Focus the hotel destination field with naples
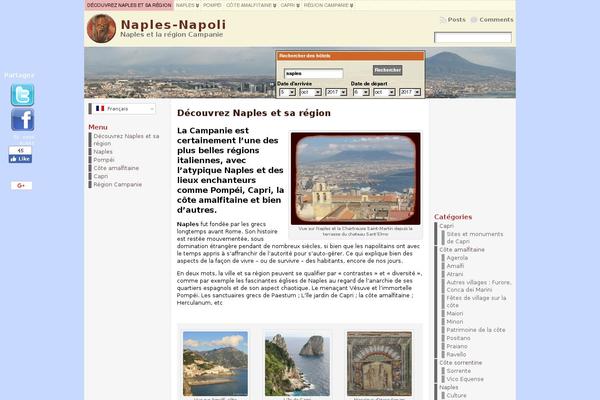Screen dimensions: 600x400 tap(313, 73)
